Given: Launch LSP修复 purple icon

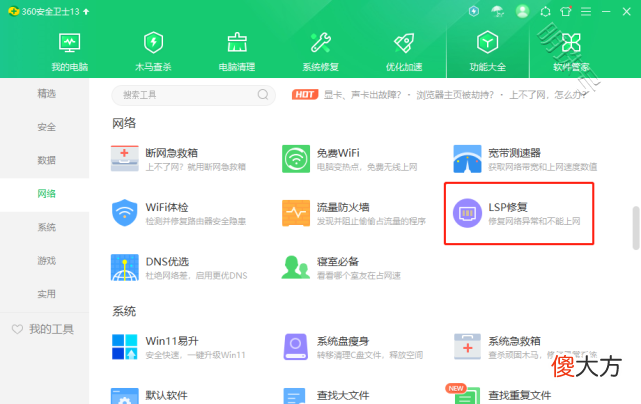Looking at the screenshot, I should pos(467,213).
